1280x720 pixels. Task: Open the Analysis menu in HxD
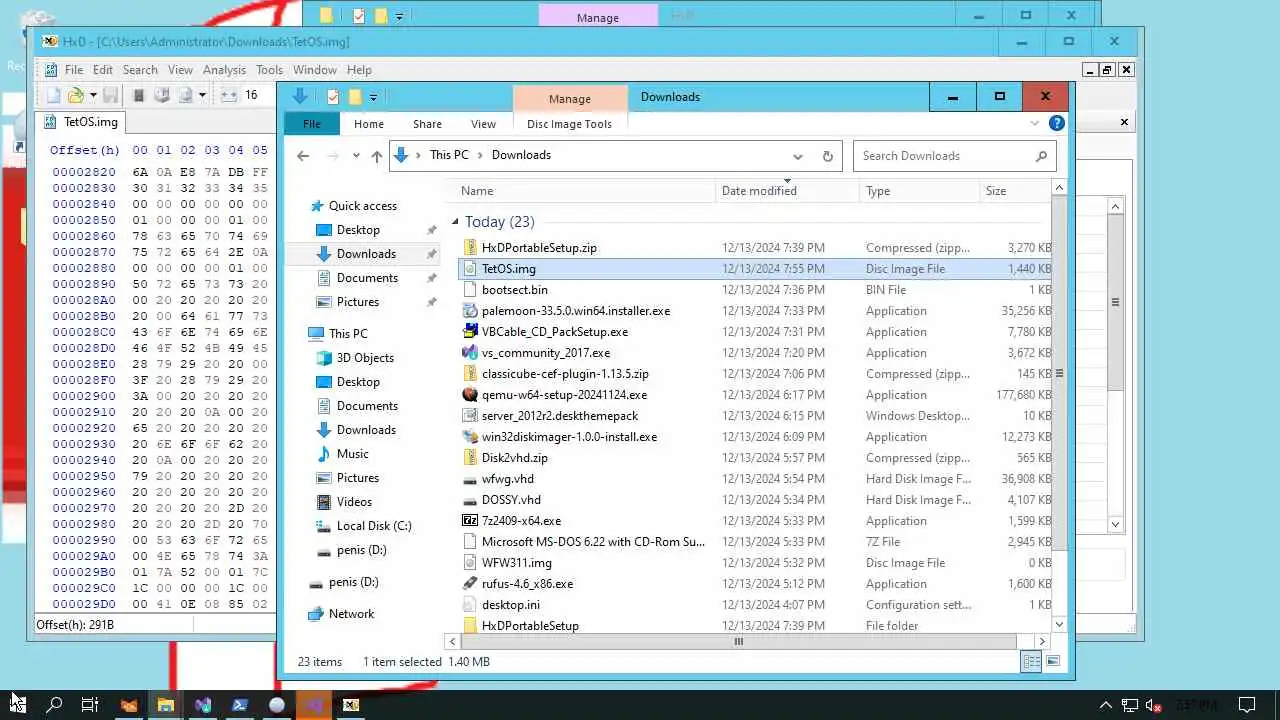coord(224,70)
